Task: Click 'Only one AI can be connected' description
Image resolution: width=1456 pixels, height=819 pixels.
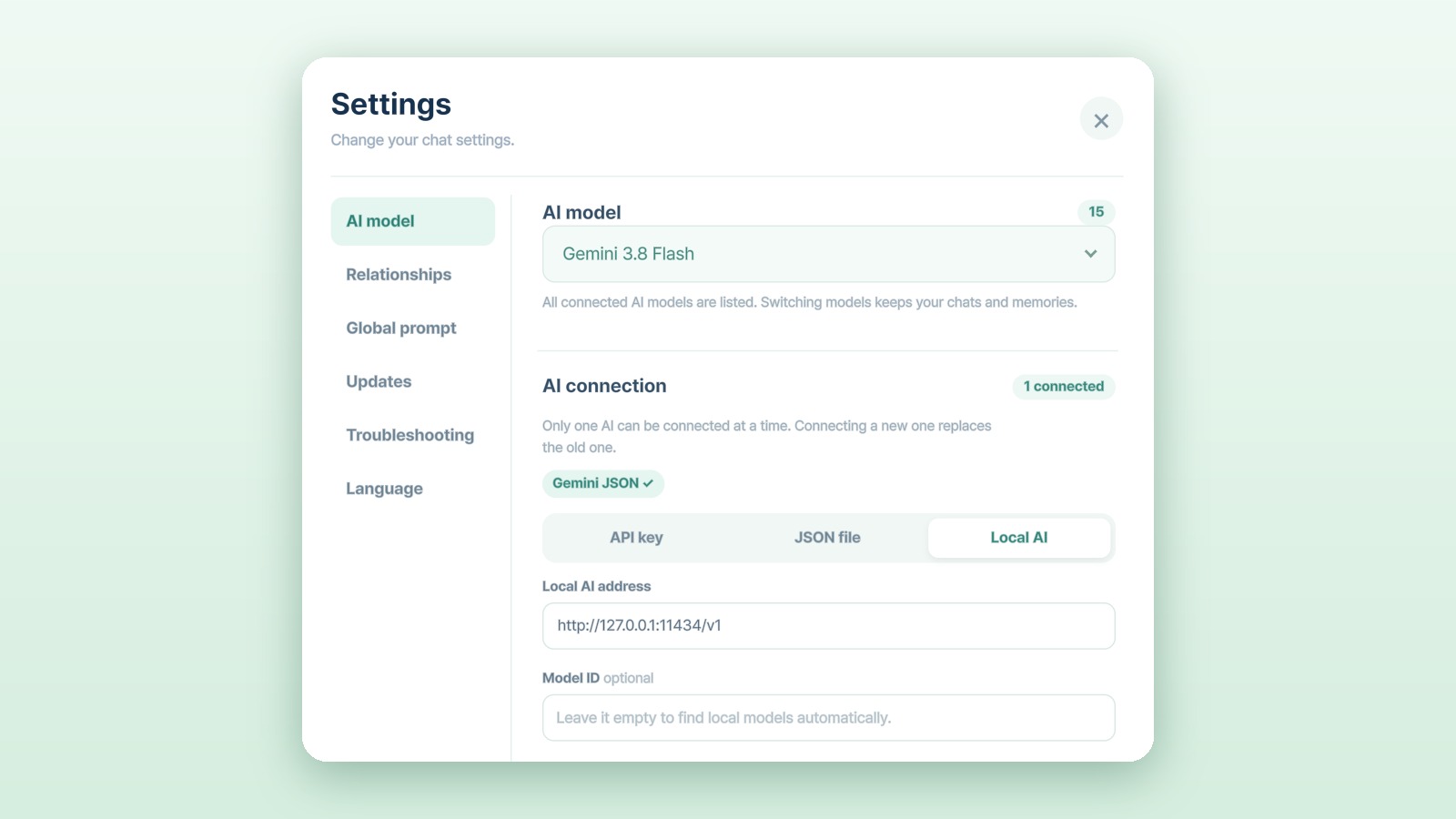Action: pos(766,437)
